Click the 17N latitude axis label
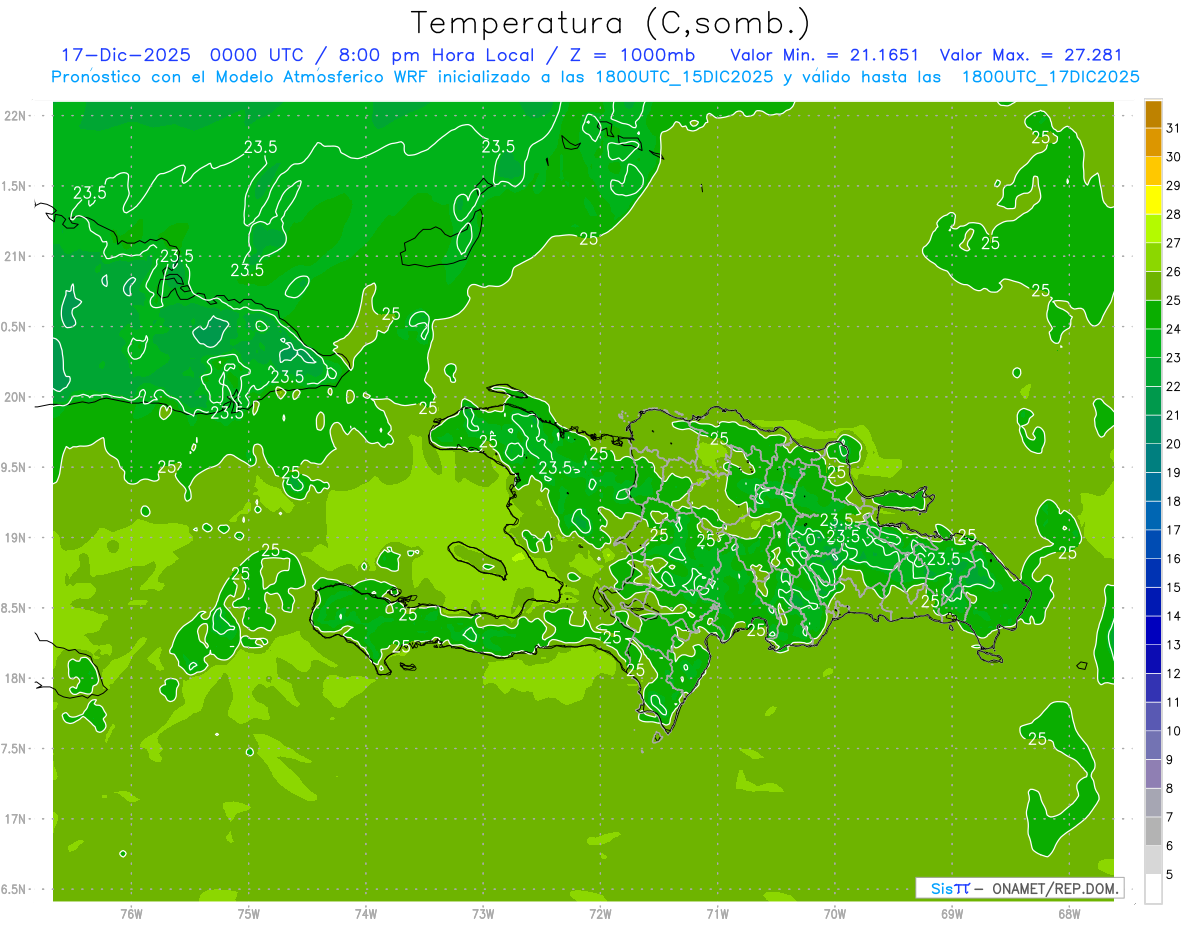The height and width of the screenshot is (927, 1200). 17,819
